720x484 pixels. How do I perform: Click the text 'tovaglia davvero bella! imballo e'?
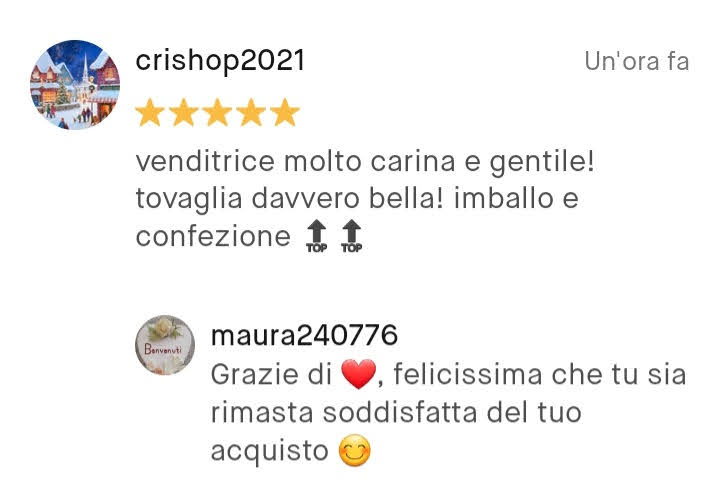click(x=357, y=198)
